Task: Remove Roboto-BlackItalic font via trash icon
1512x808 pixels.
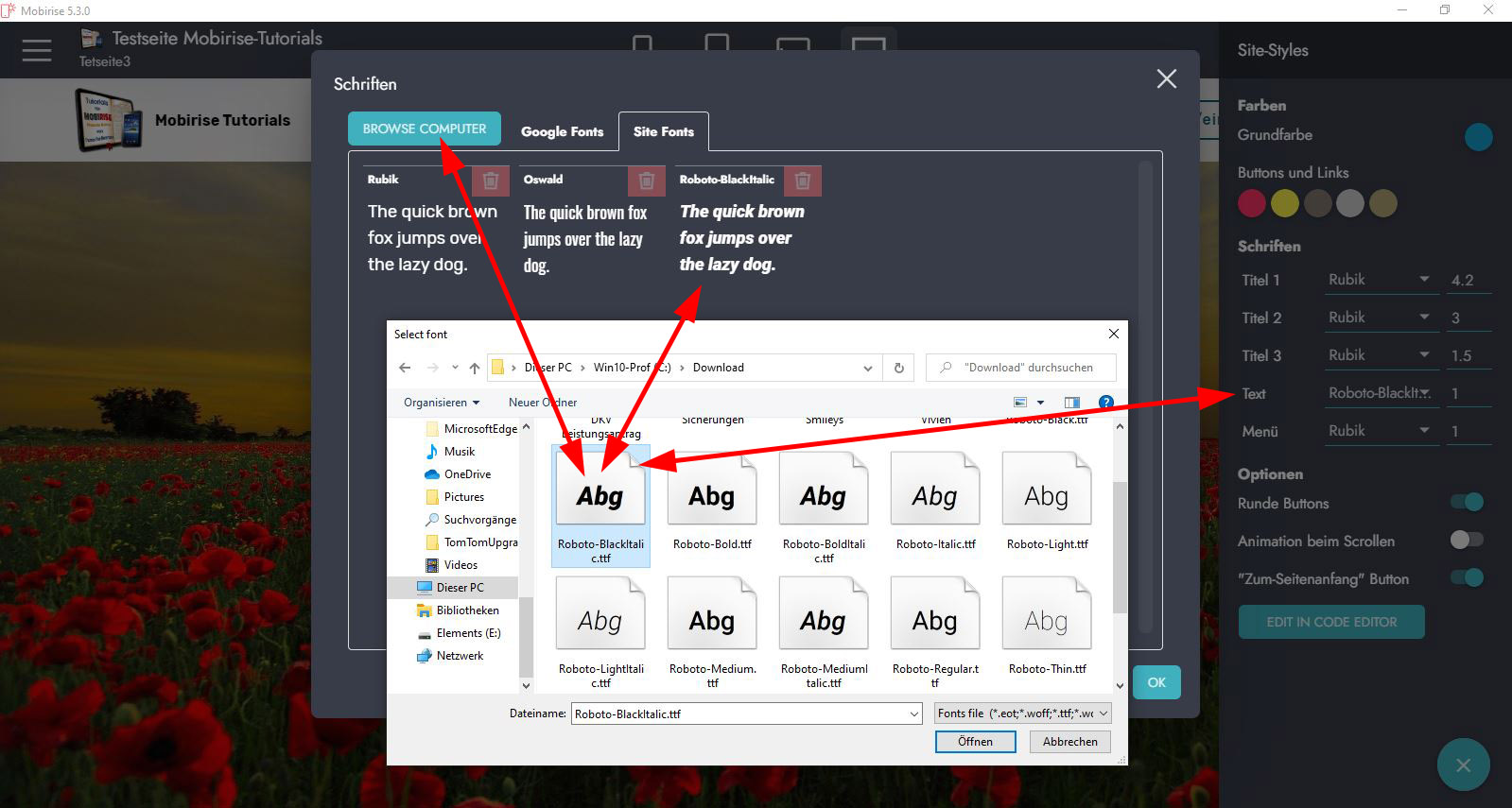Action: click(802, 181)
